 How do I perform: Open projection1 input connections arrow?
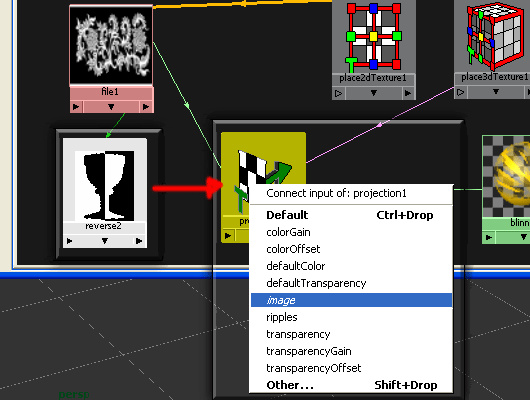228,236
